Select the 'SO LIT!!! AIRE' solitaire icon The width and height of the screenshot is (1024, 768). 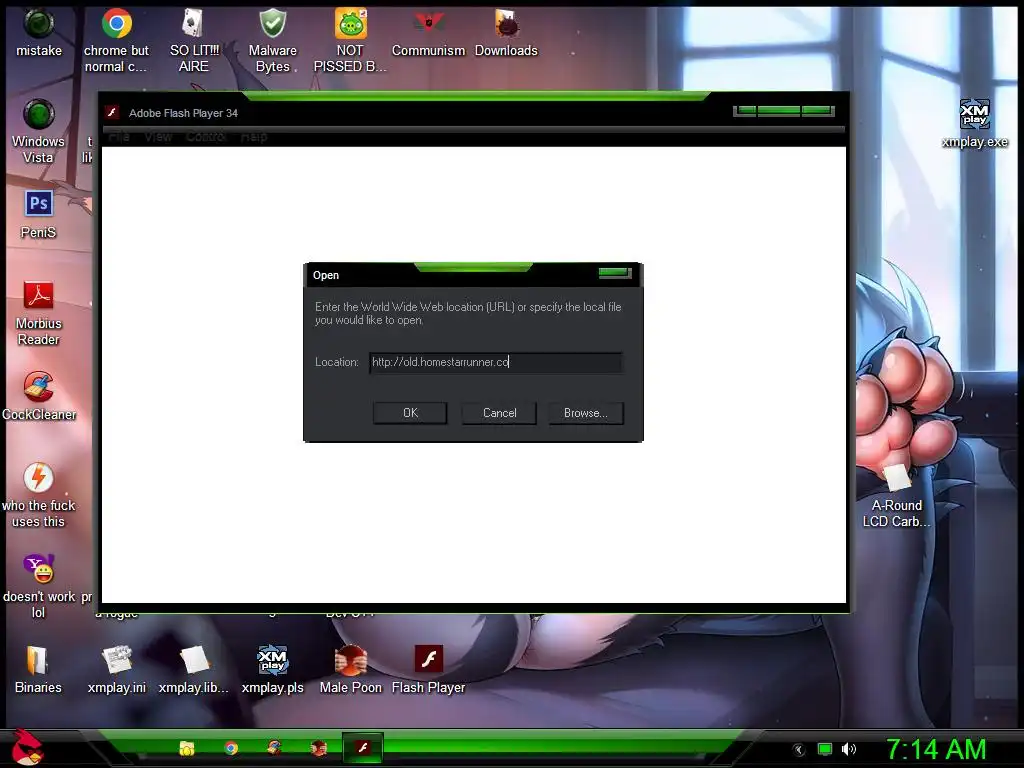pos(194,40)
